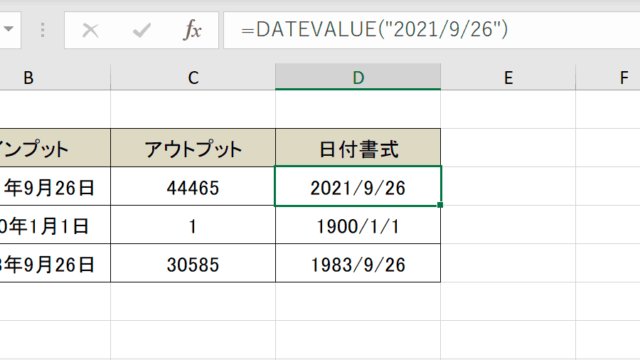Select column E header
Image resolution: width=640 pixels, height=360 pixels.
tap(508, 77)
